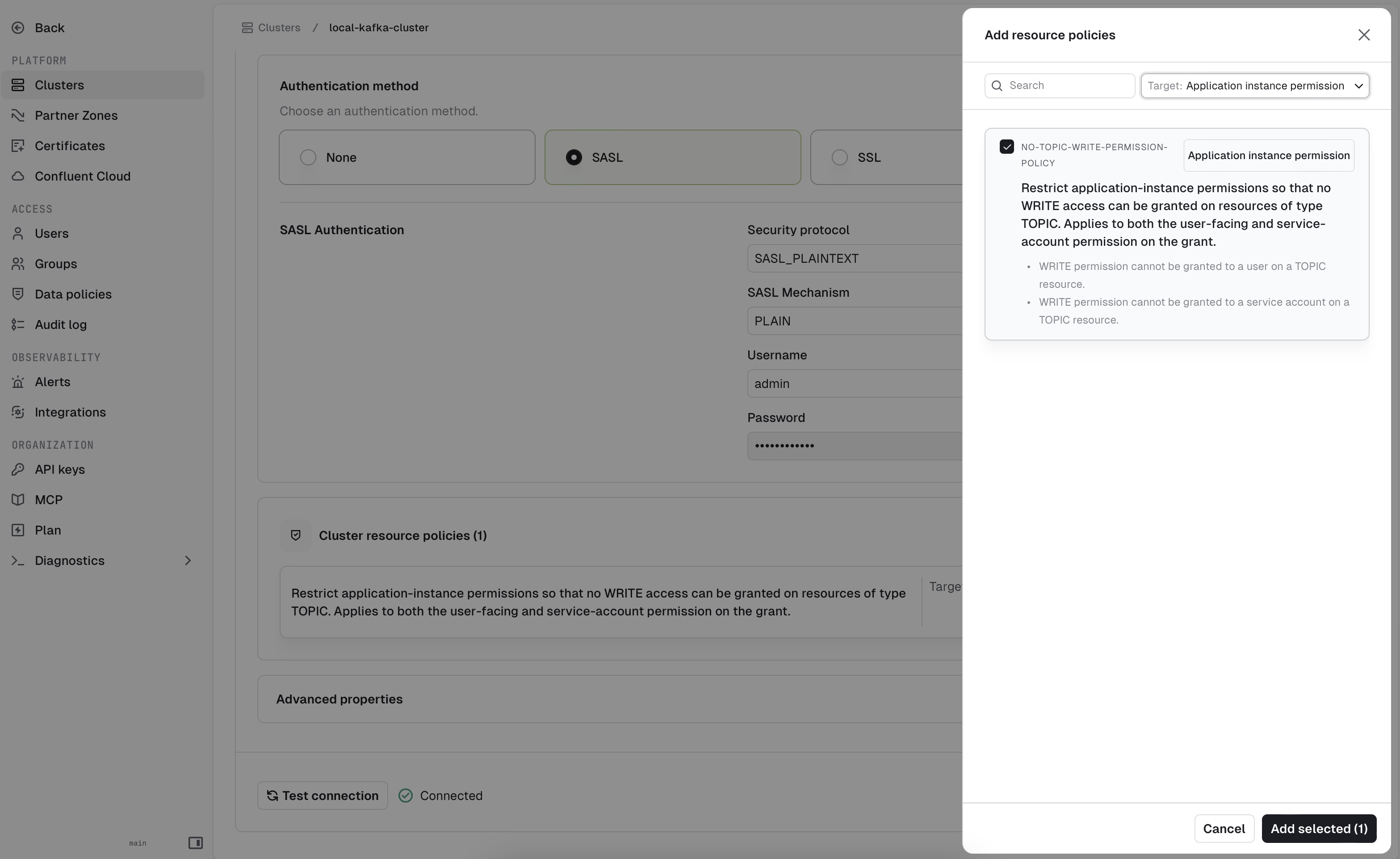This screenshot has width=1400, height=859.
Task: Click local-kafka-cluster breadcrumb text
Action: pyautogui.click(x=379, y=28)
